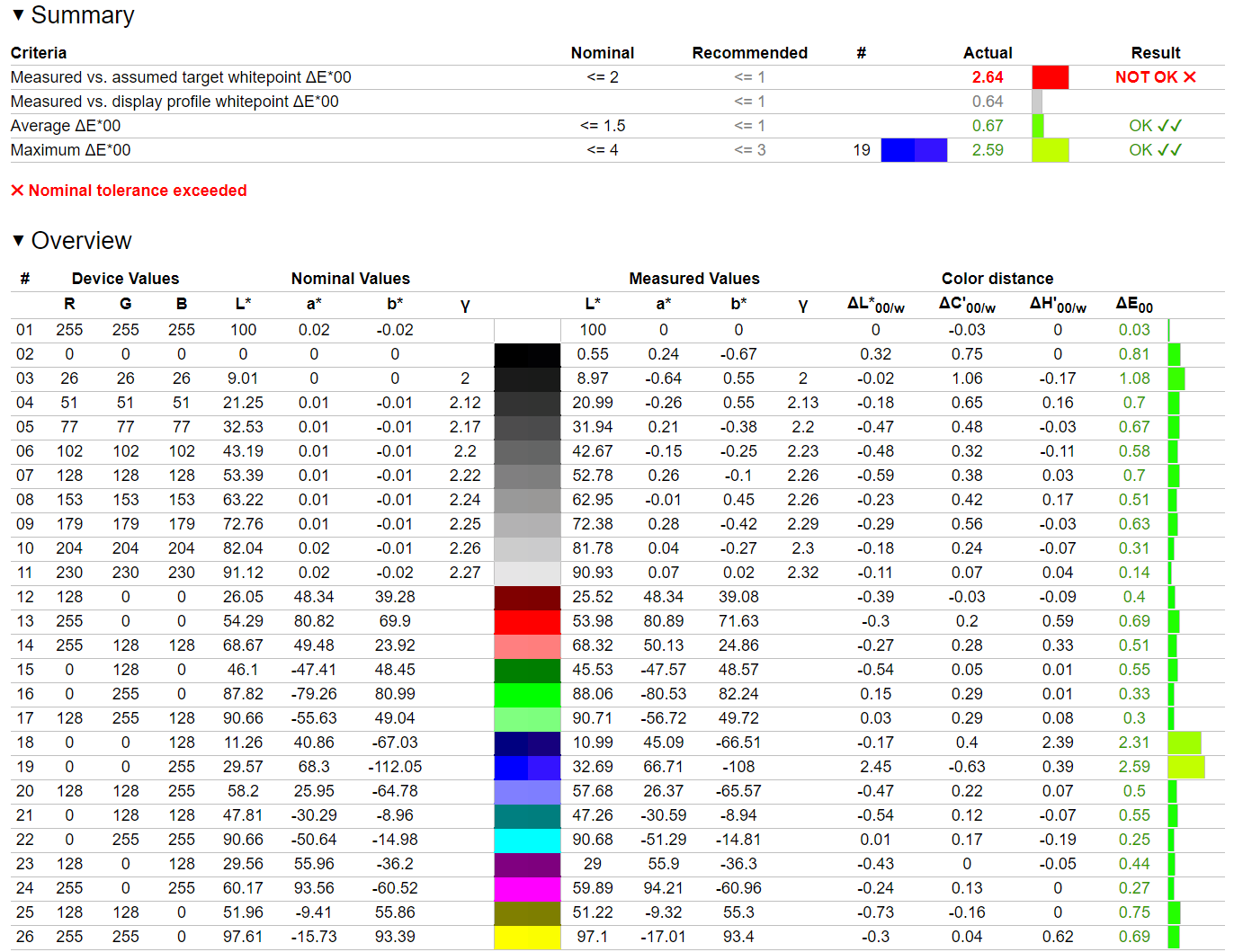This screenshot has height=952, width=1234.
Task: Click the gray bar beside 0.64 value
Action: click(1037, 102)
